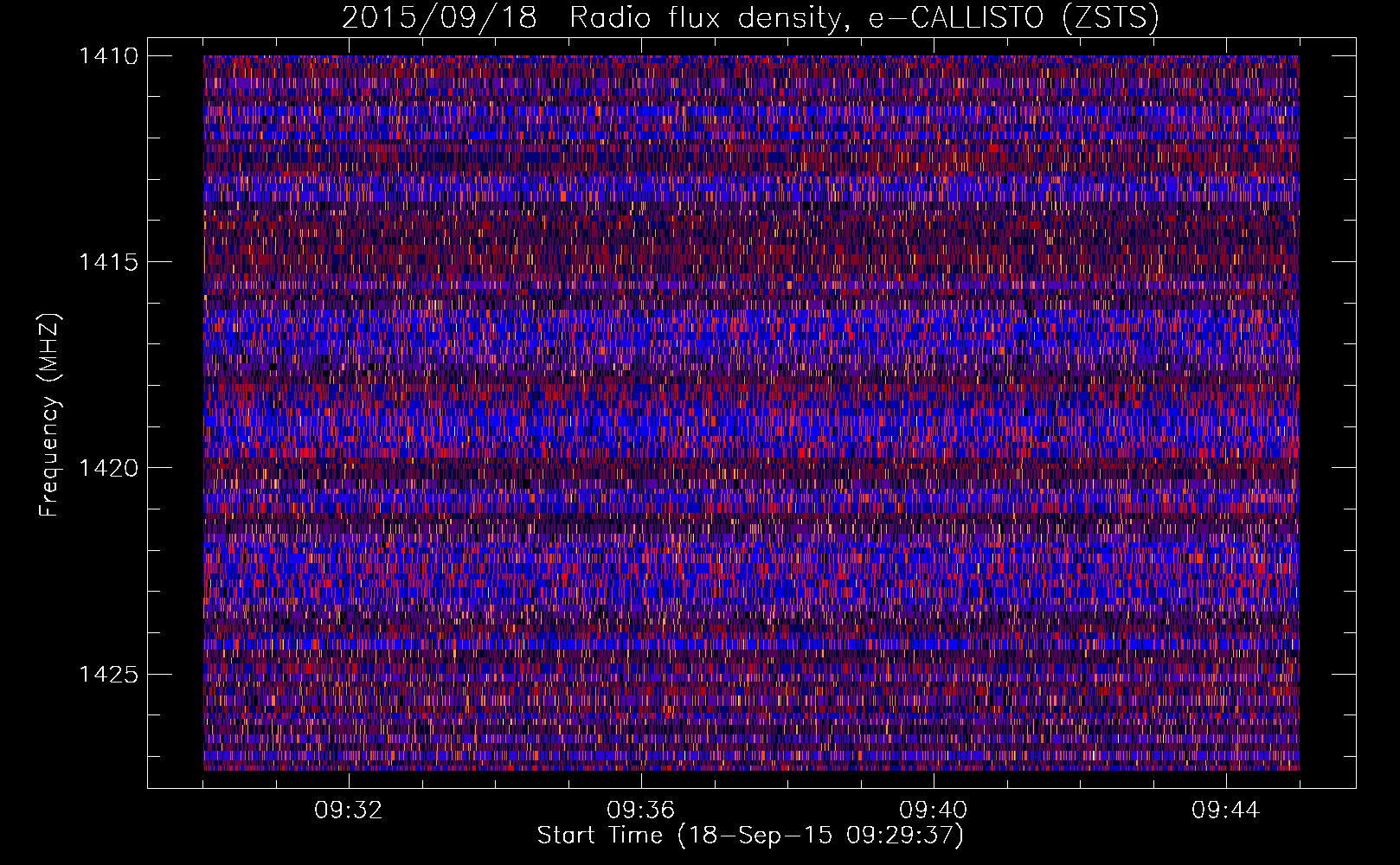Select the 'Start Time (18-Sep-15 09:29:37)' label
The image size is (1400, 865).
750,836
